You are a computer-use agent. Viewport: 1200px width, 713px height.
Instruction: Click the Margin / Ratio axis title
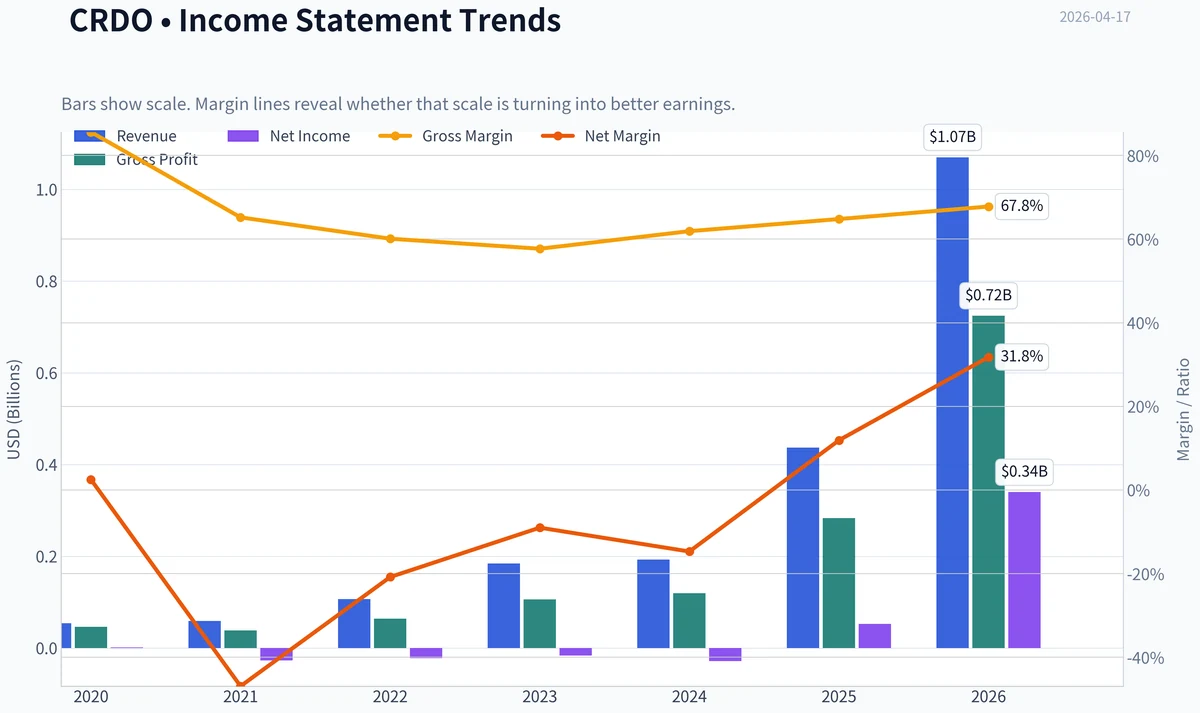pyautogui.click(x=1184, y=409)
